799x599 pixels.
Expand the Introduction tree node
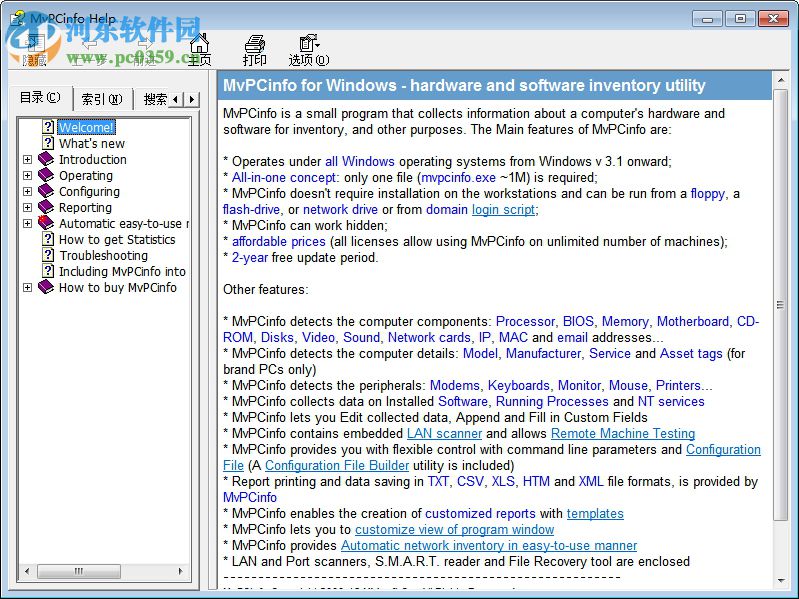point(28,159)
